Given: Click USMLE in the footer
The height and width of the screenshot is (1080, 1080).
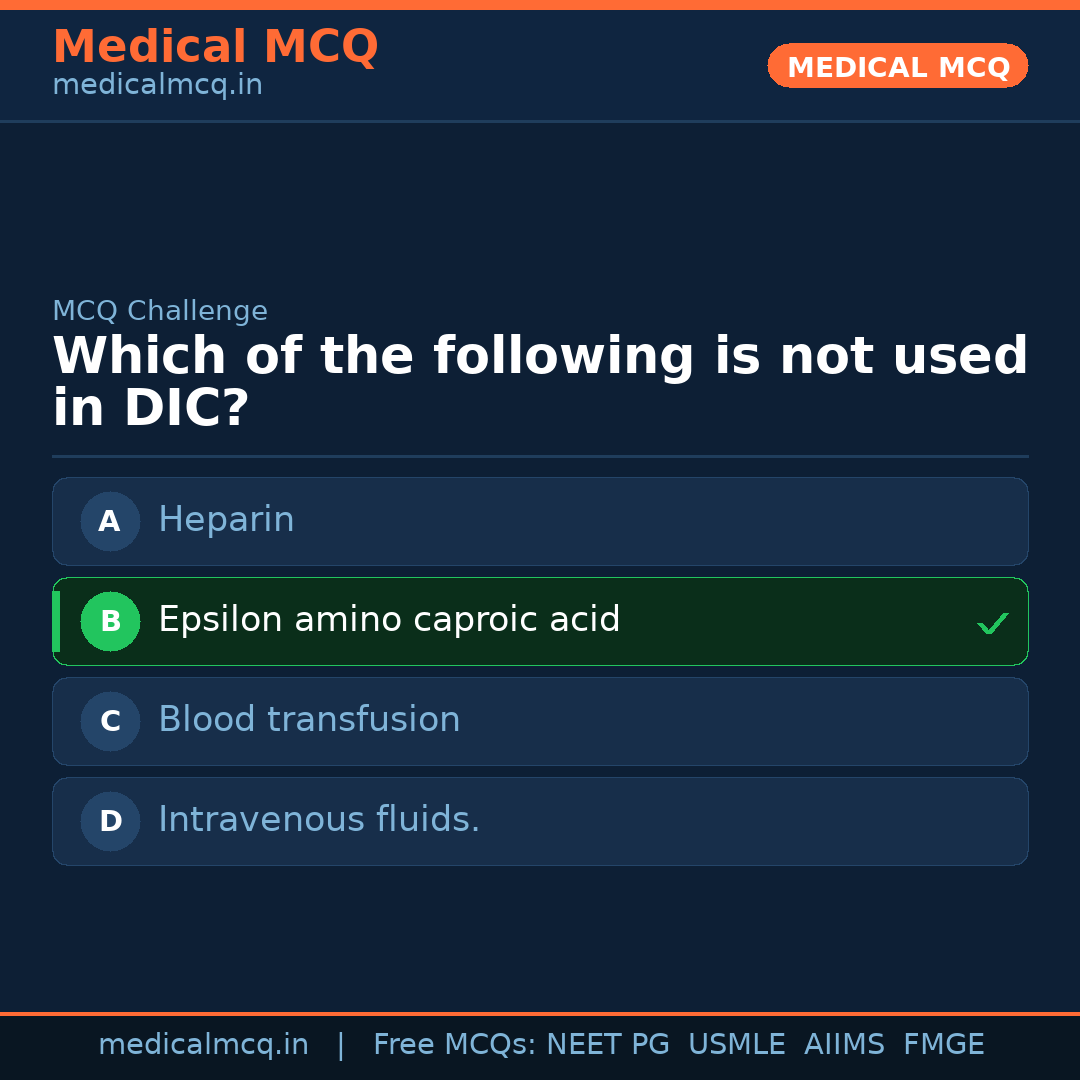Looking at the screenshot, I should point(736,1045).
